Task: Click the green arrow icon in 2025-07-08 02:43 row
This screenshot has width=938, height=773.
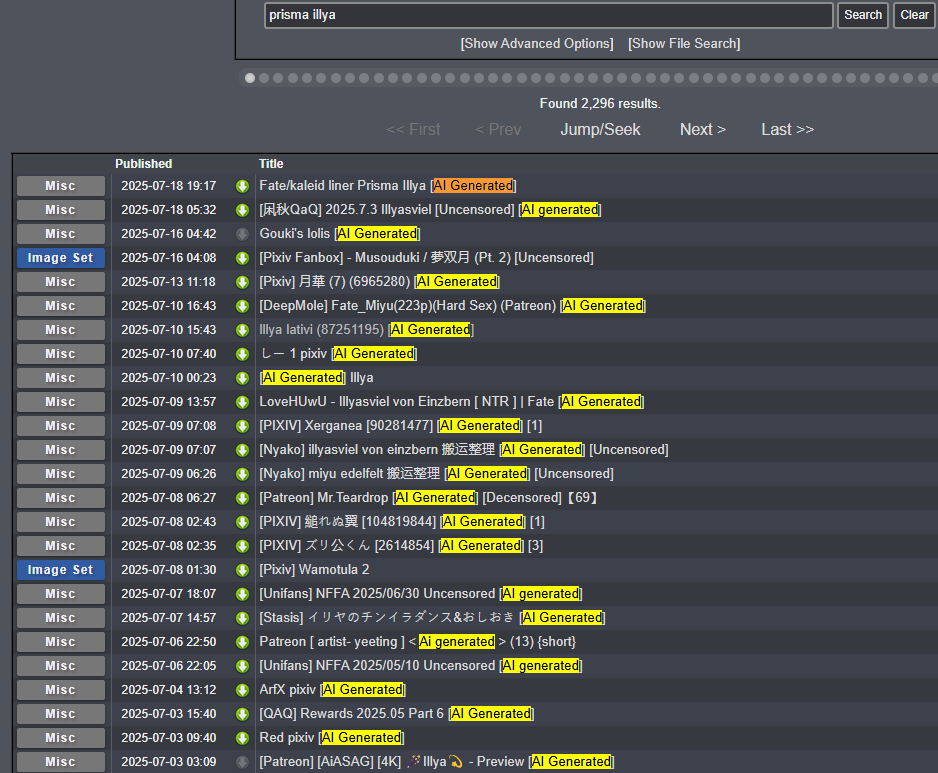Action: [x=242, y=522]
